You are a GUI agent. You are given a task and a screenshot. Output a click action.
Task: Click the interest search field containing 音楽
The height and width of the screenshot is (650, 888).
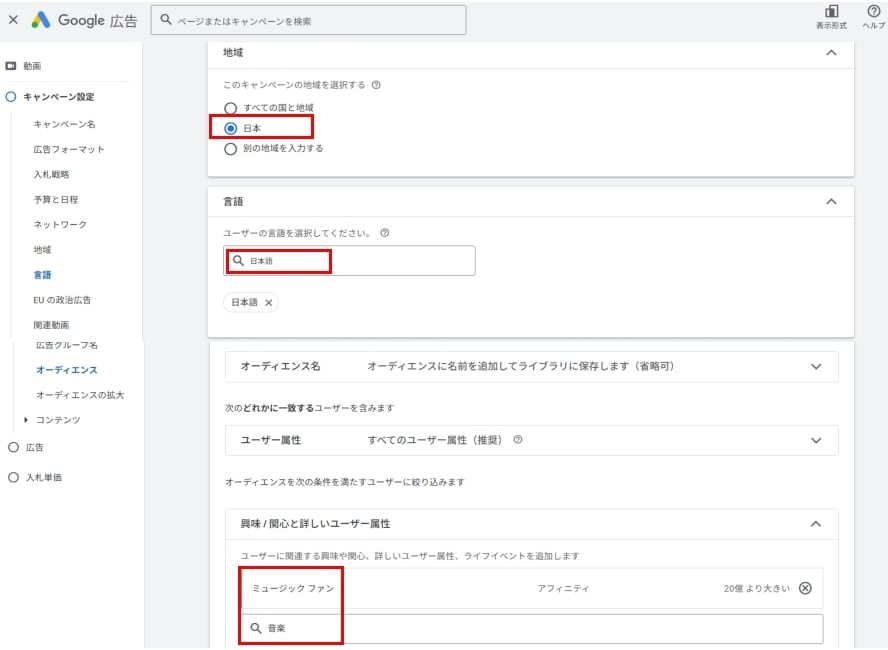click(532, 628)
